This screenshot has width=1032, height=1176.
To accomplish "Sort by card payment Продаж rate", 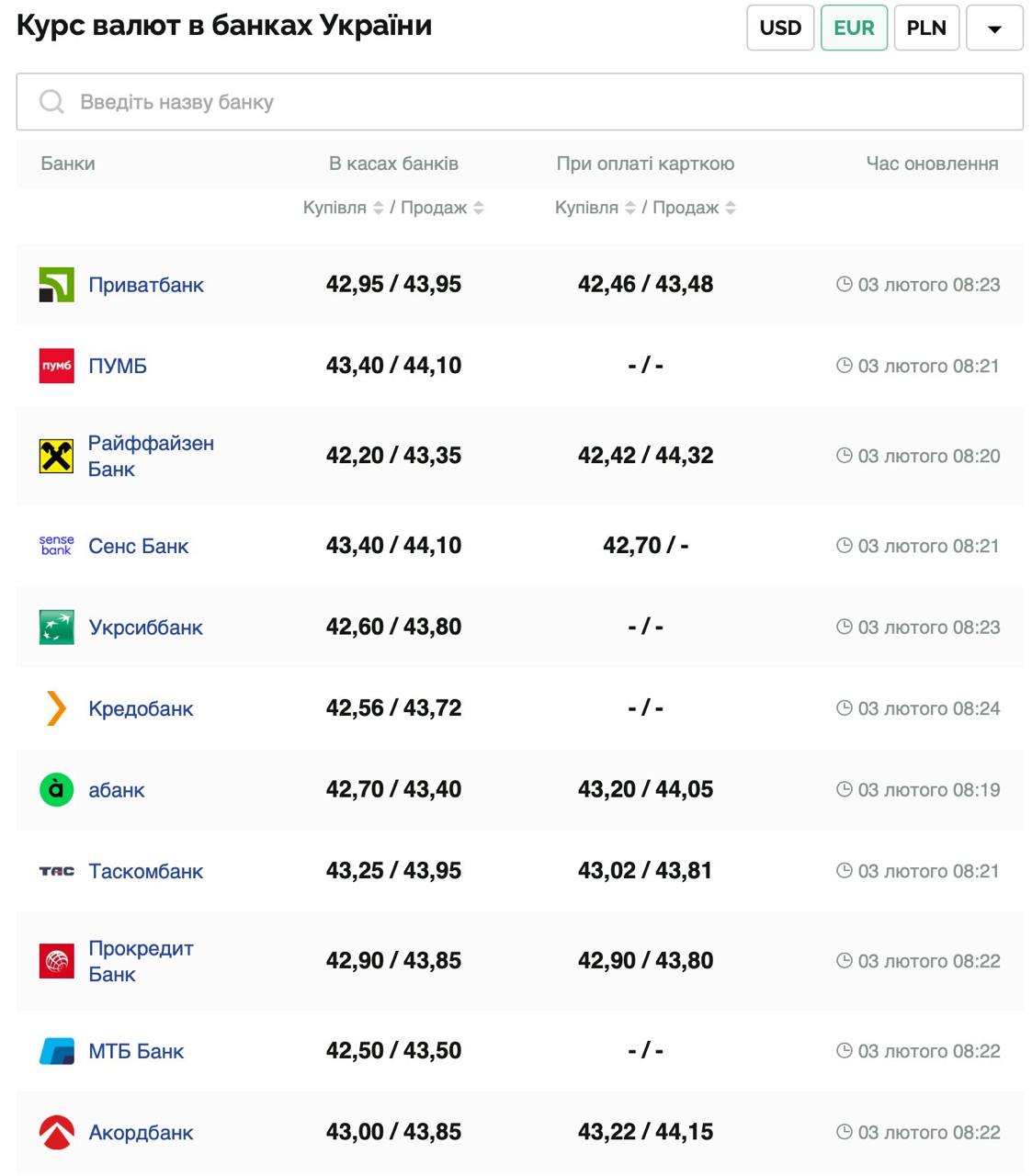I will pyautogui.click(x=731, y=209).
